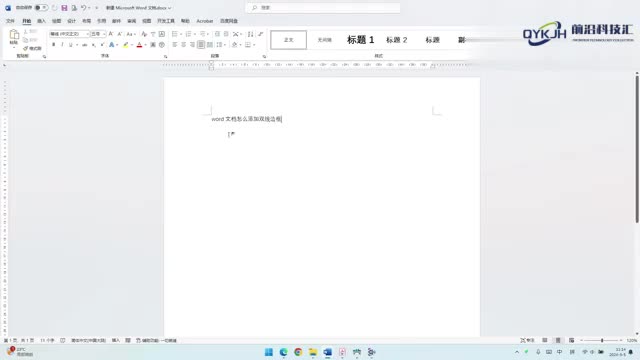Click the title bar search box

coord(323,8)
